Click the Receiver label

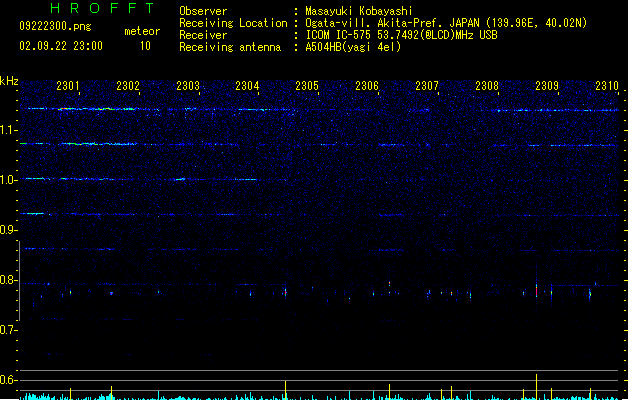tap(203, 35)
